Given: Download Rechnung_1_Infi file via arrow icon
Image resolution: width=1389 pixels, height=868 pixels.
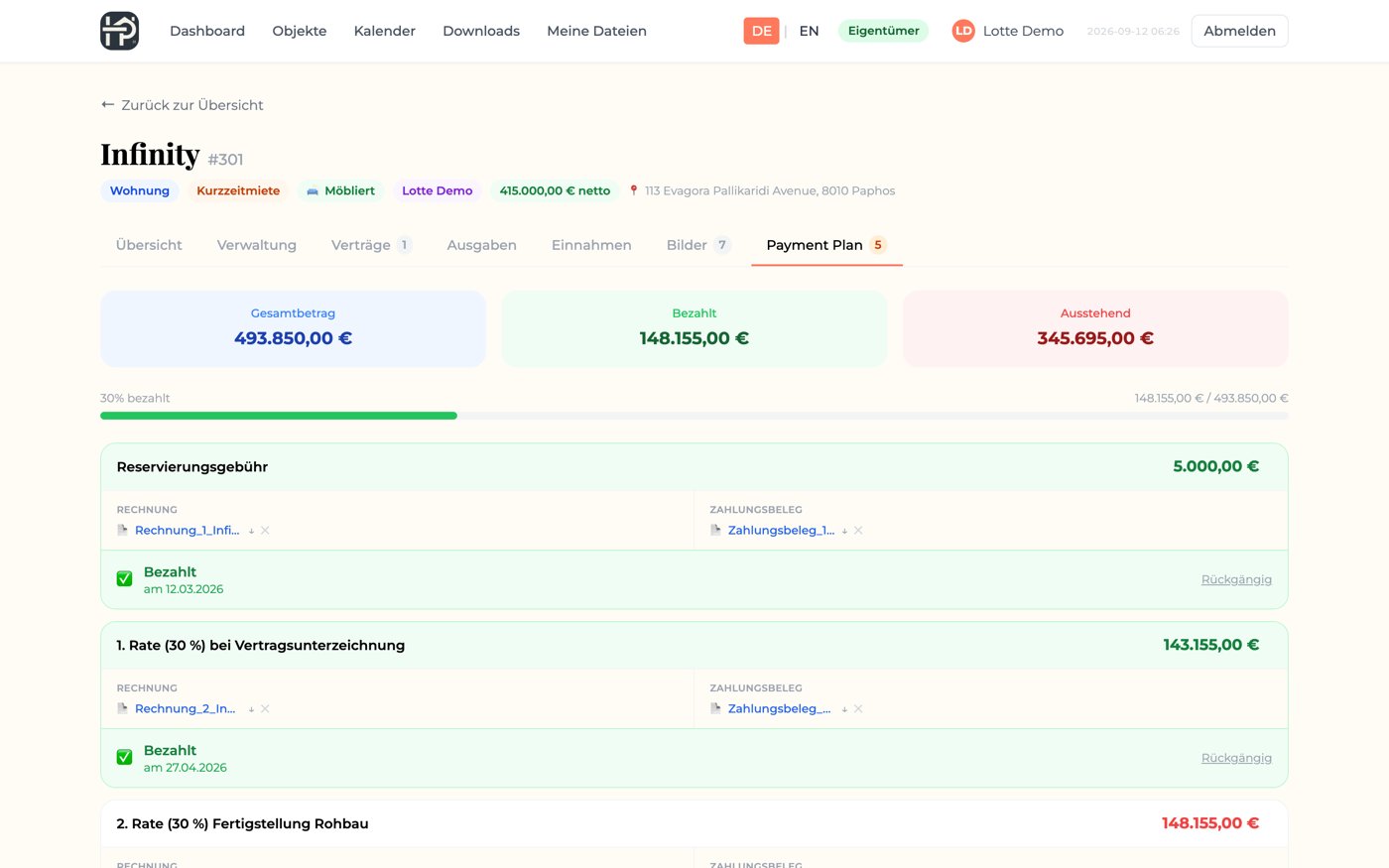Looking at the screenshot, I should pos(251,531).
